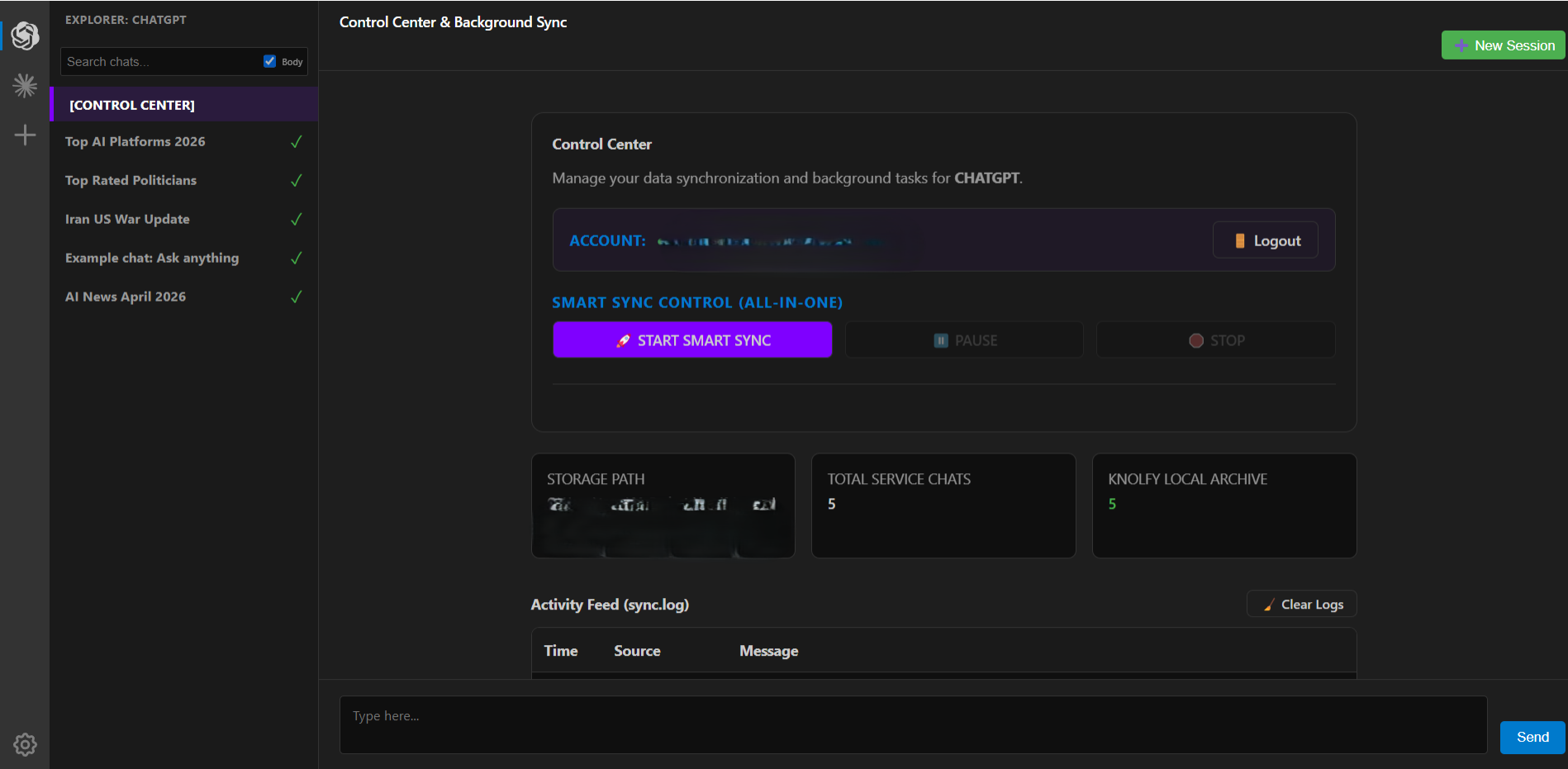This screenshot has width=1568, height=769.
Task: Click the plus icon to add service
Action: pos(25,135)
